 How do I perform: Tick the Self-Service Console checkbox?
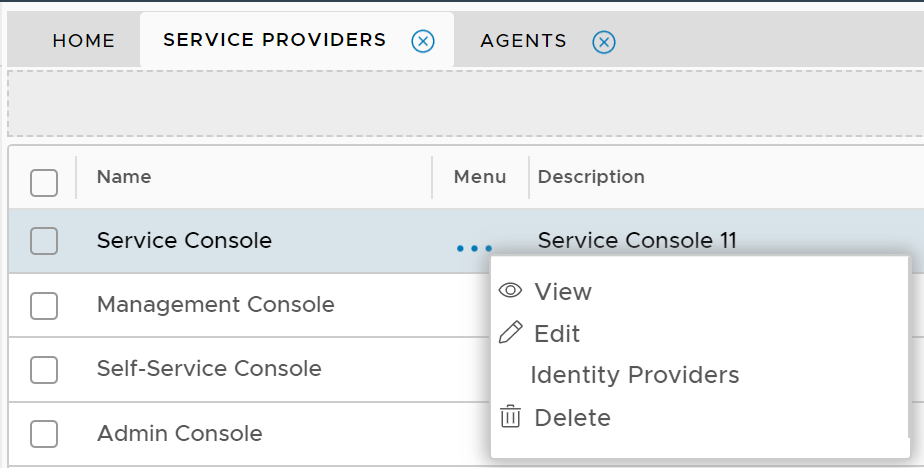click(x=44, y=369)
